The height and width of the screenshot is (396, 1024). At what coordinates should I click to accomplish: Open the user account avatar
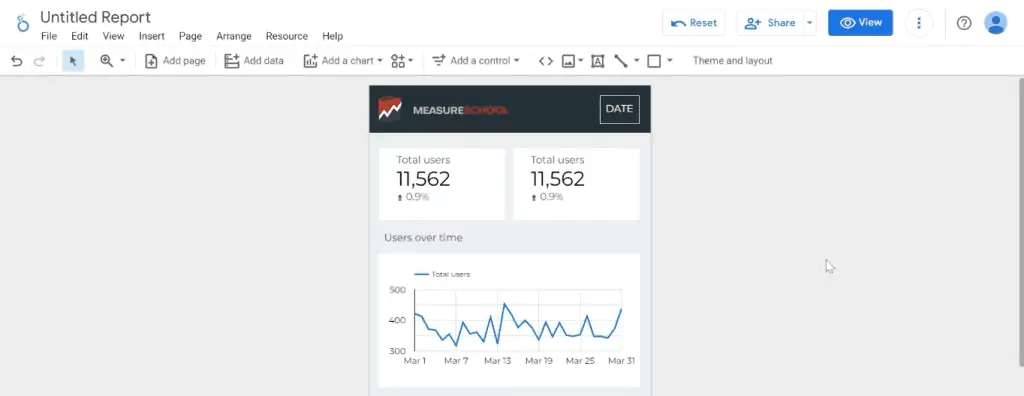pyautogui.click(x=995, y=23)
